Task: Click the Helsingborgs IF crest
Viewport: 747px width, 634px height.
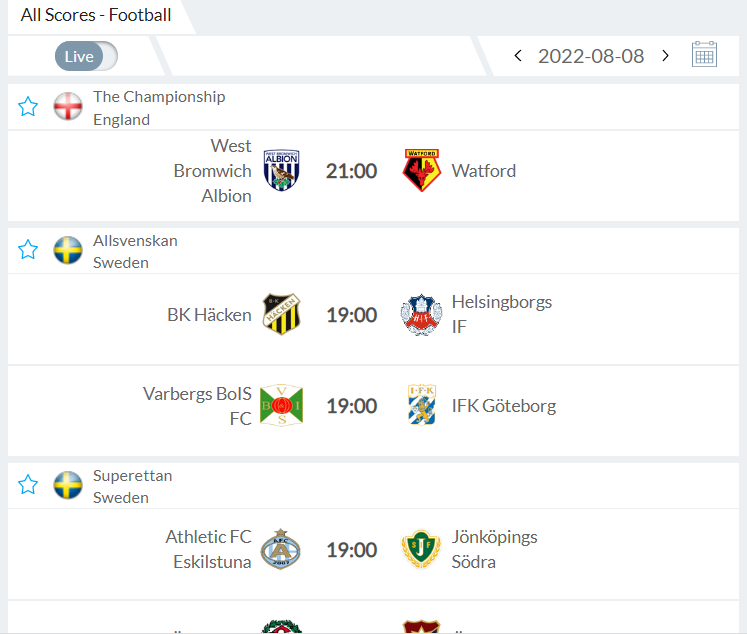Action: click(x=421, y=314)
